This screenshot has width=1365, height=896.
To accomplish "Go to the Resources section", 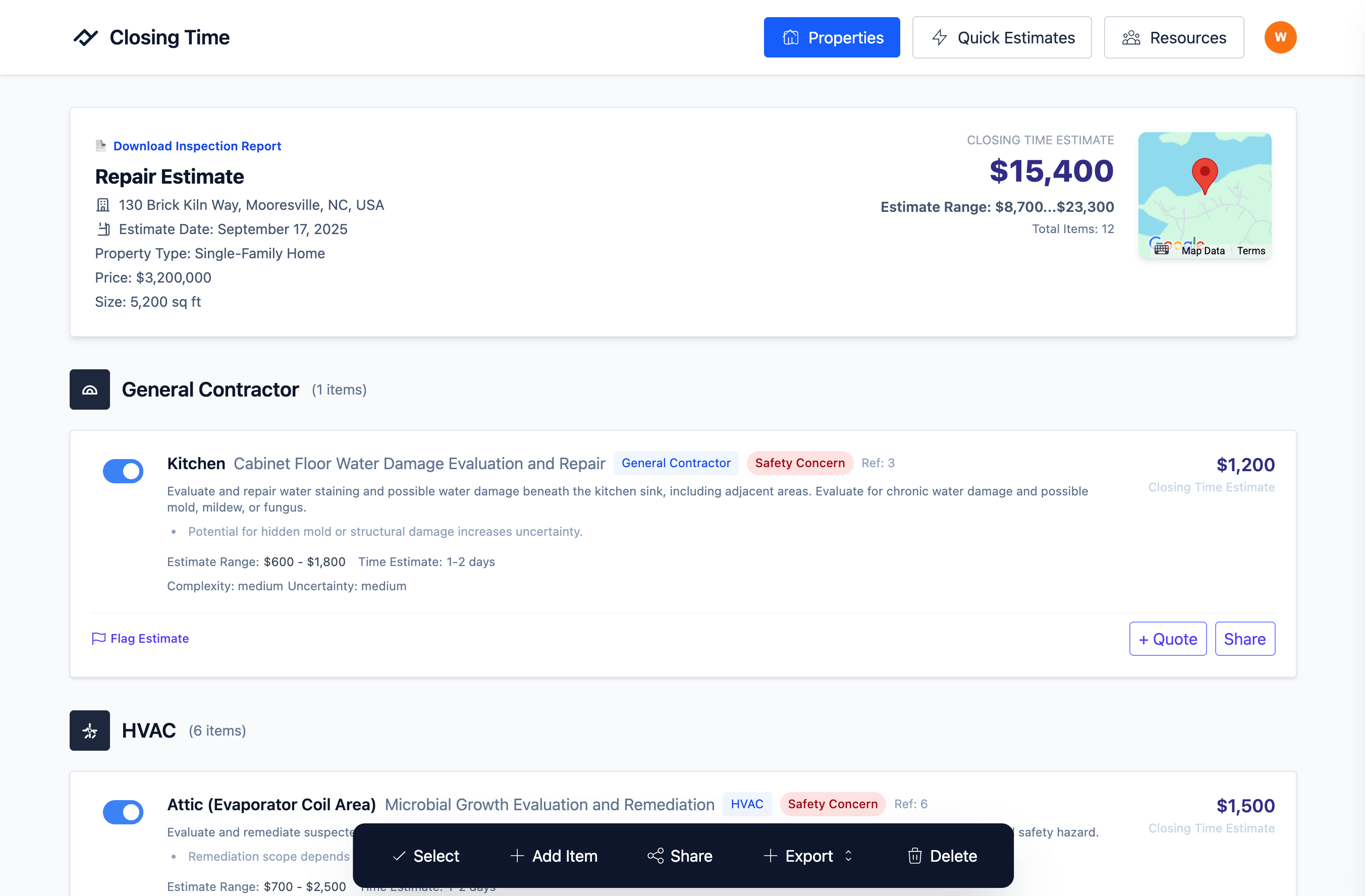I will click(x=1173, y=37).
